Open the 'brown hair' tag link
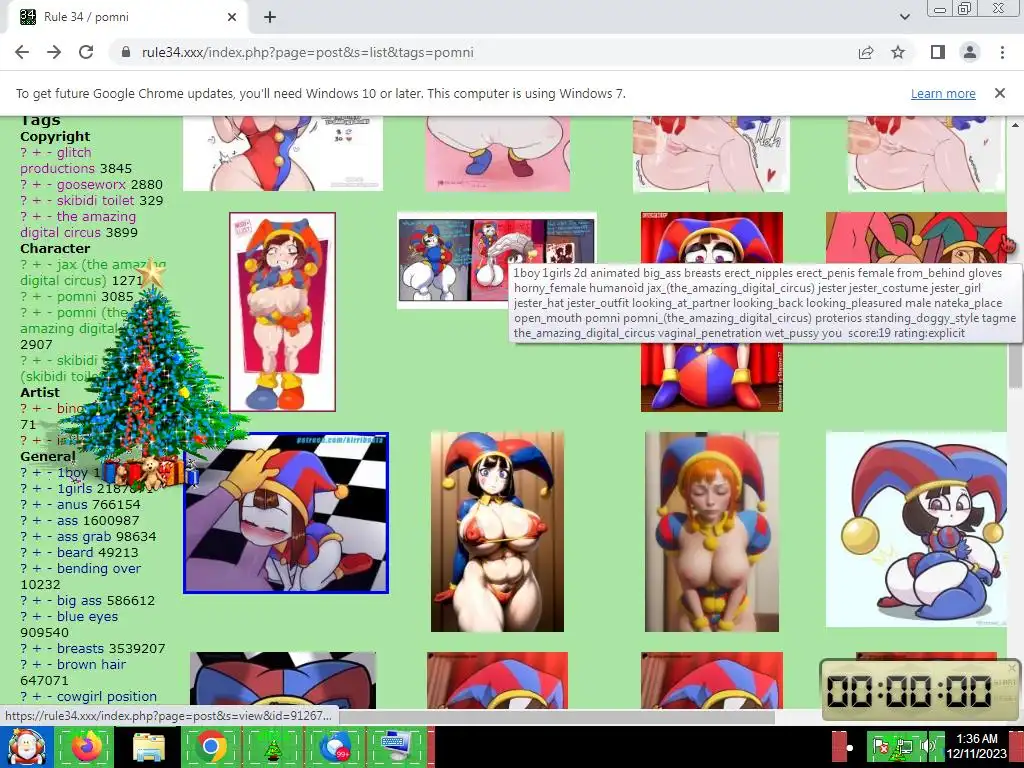Viewport: 1024px width, 768px height. pyautogui.click(x=91, y=664)
